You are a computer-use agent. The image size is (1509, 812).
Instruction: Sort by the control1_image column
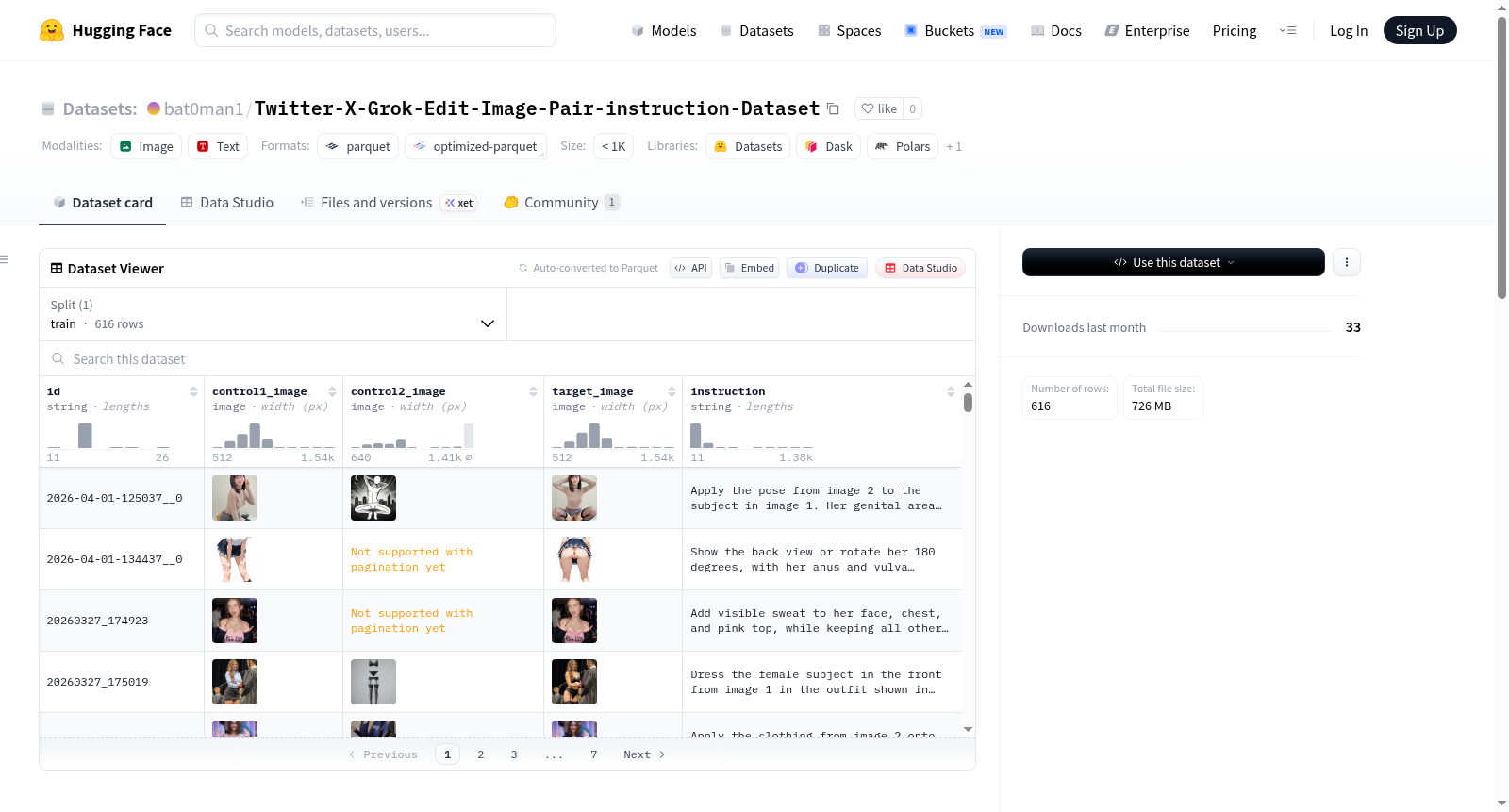332,391
